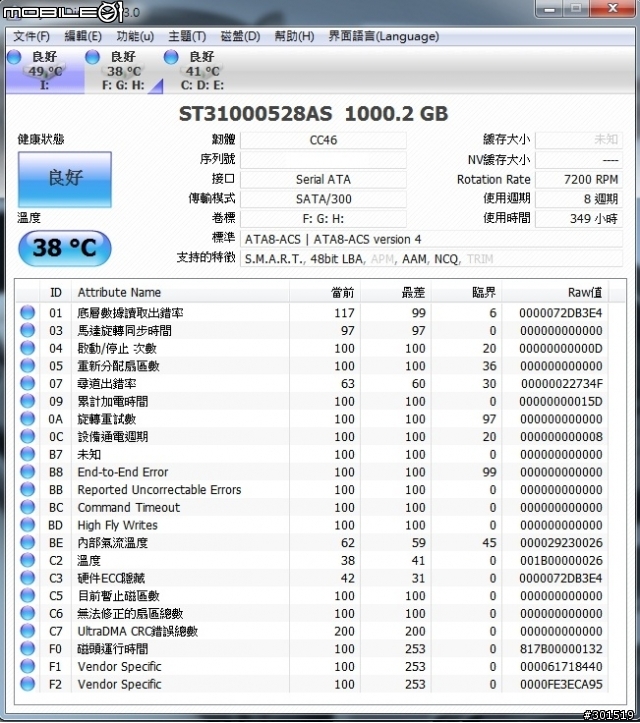Click the ATA8-ACS standard field
Screen dimensions: 640x723
[431, 239]
